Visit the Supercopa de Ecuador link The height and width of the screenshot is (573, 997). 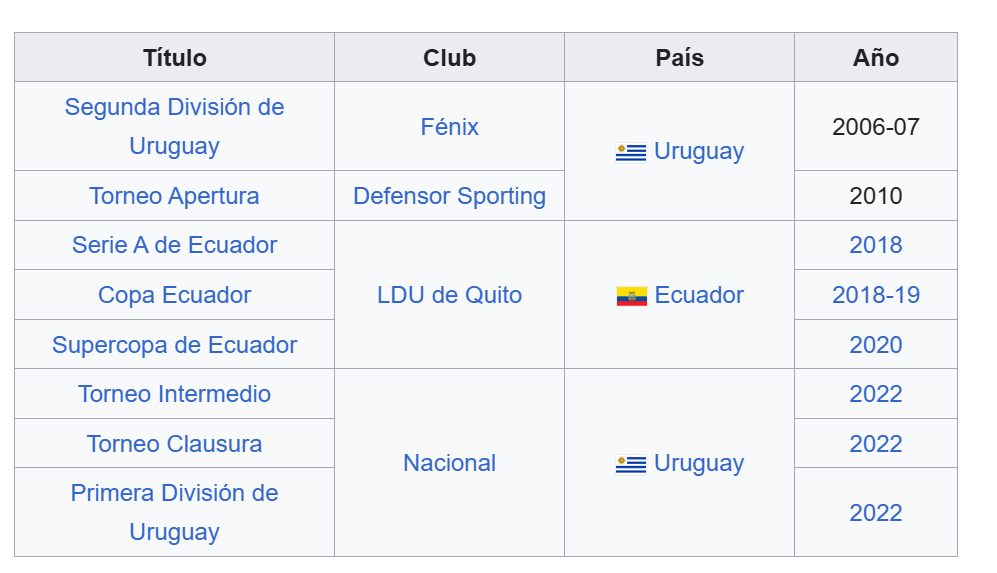pos(174,345)
